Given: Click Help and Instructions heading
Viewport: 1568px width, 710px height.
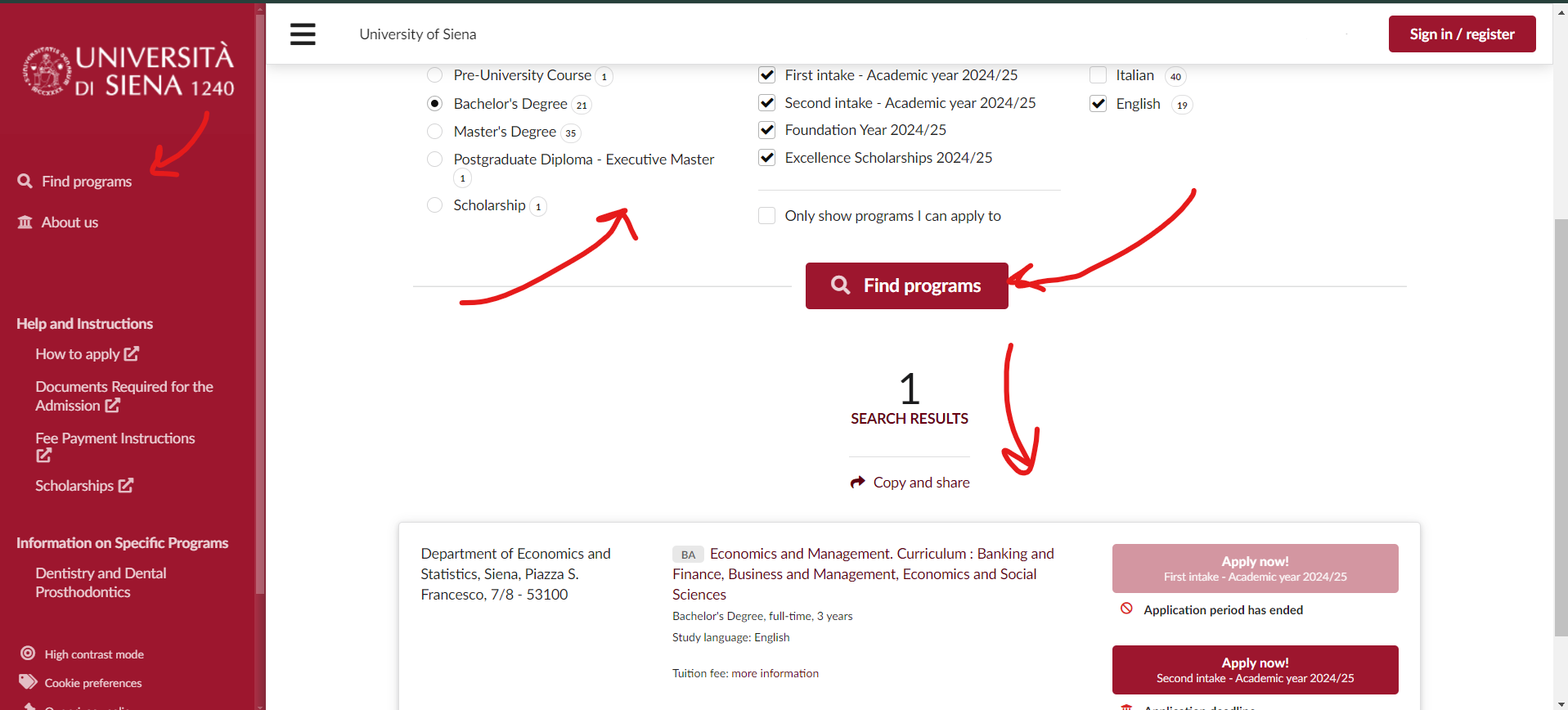Looking at the screenshot, I should tap(85, 324).
